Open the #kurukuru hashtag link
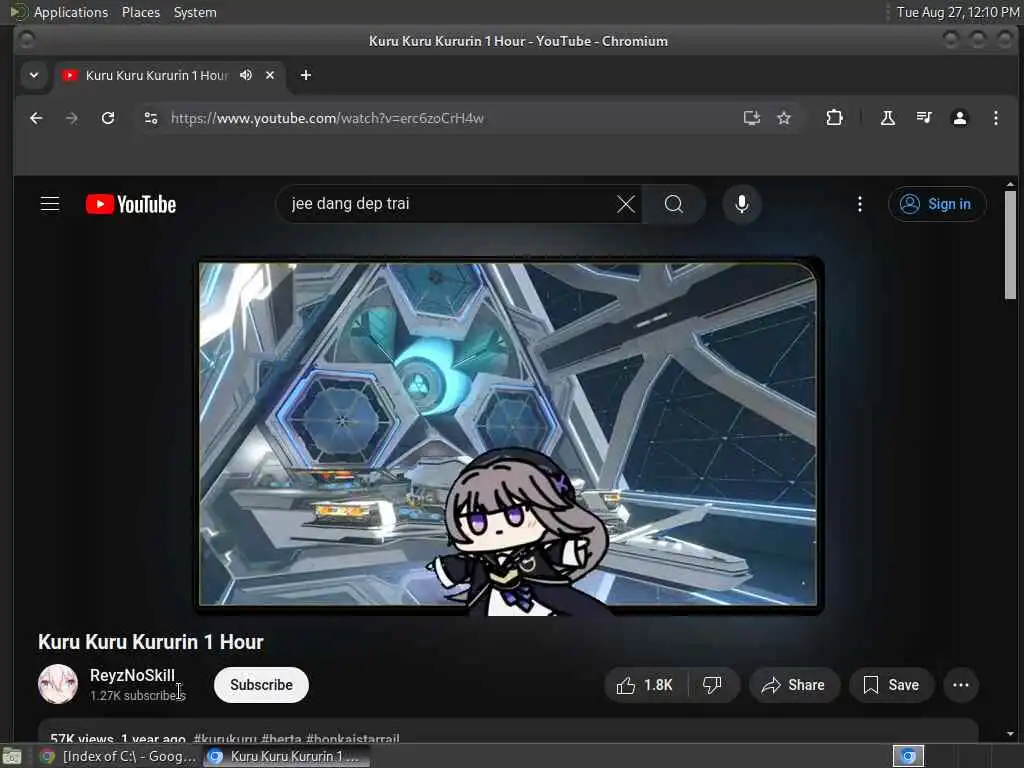Screen dimensions: 1024x768 click(225, 739)
